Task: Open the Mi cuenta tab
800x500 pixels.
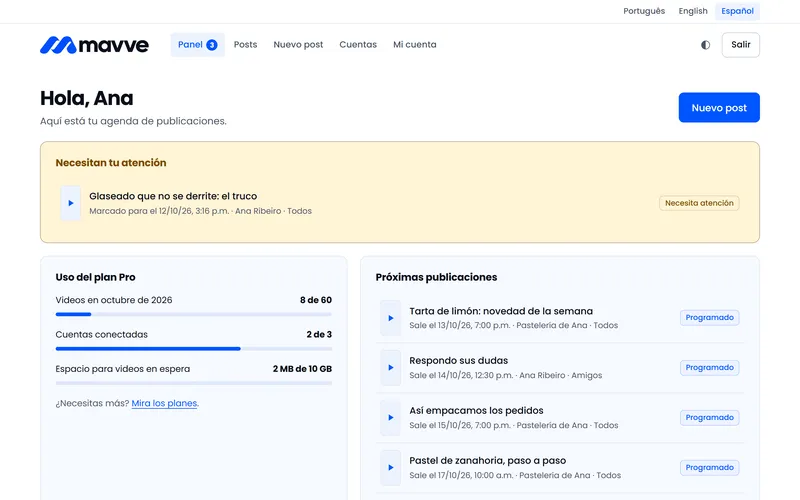Action: (x=415, y=45)
